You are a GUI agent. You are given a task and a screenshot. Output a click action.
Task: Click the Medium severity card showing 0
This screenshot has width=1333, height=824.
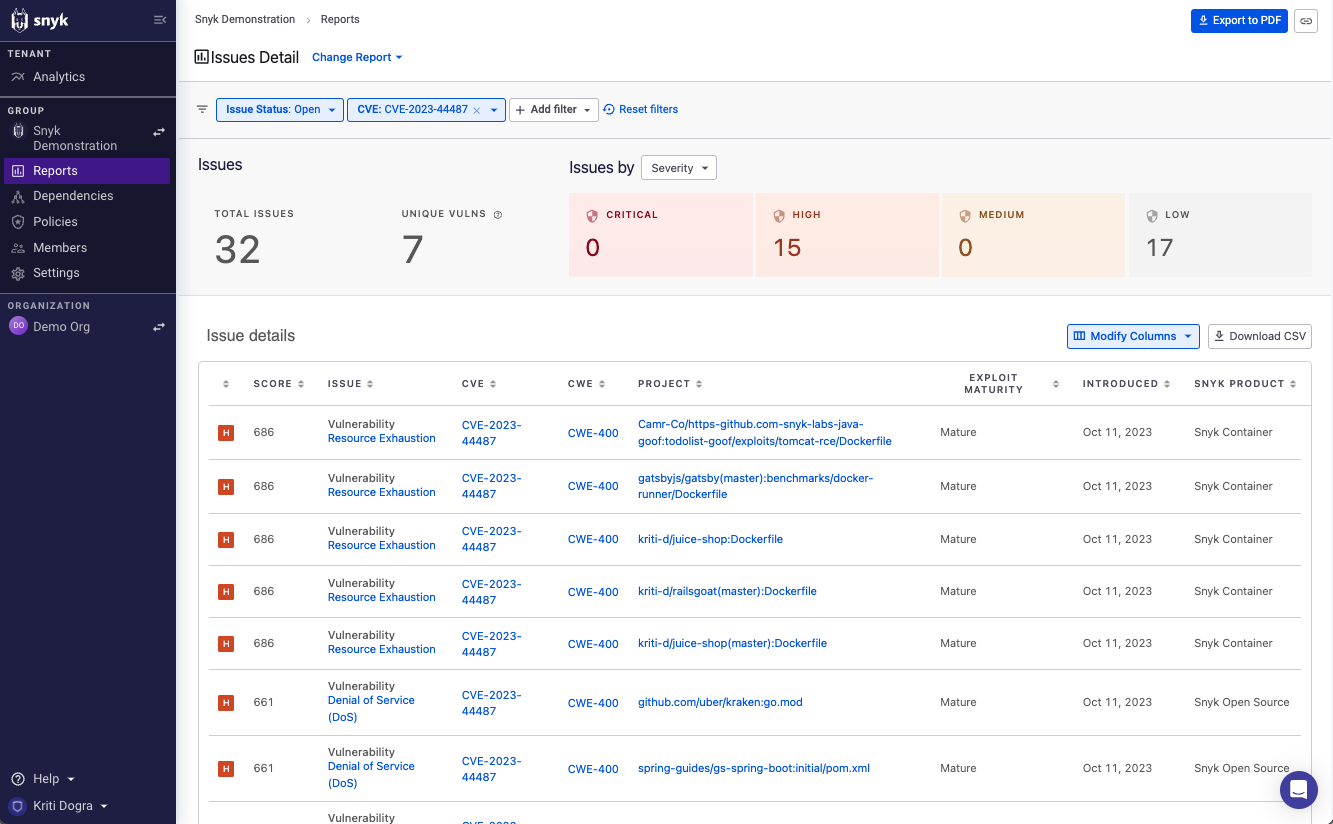pyautogui.click(x=1033, y=235)
